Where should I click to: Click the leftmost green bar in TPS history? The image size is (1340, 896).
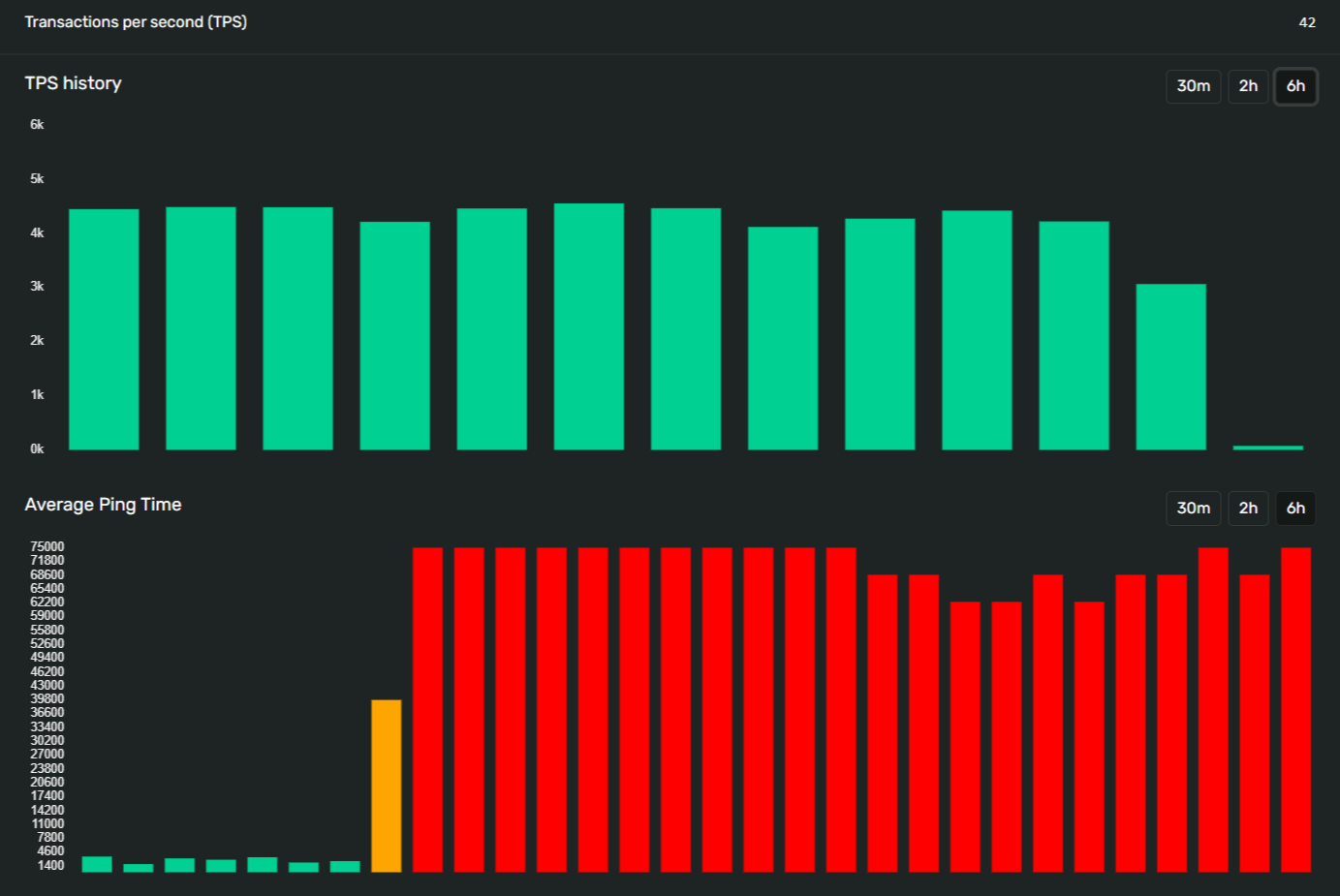(104, 329)
